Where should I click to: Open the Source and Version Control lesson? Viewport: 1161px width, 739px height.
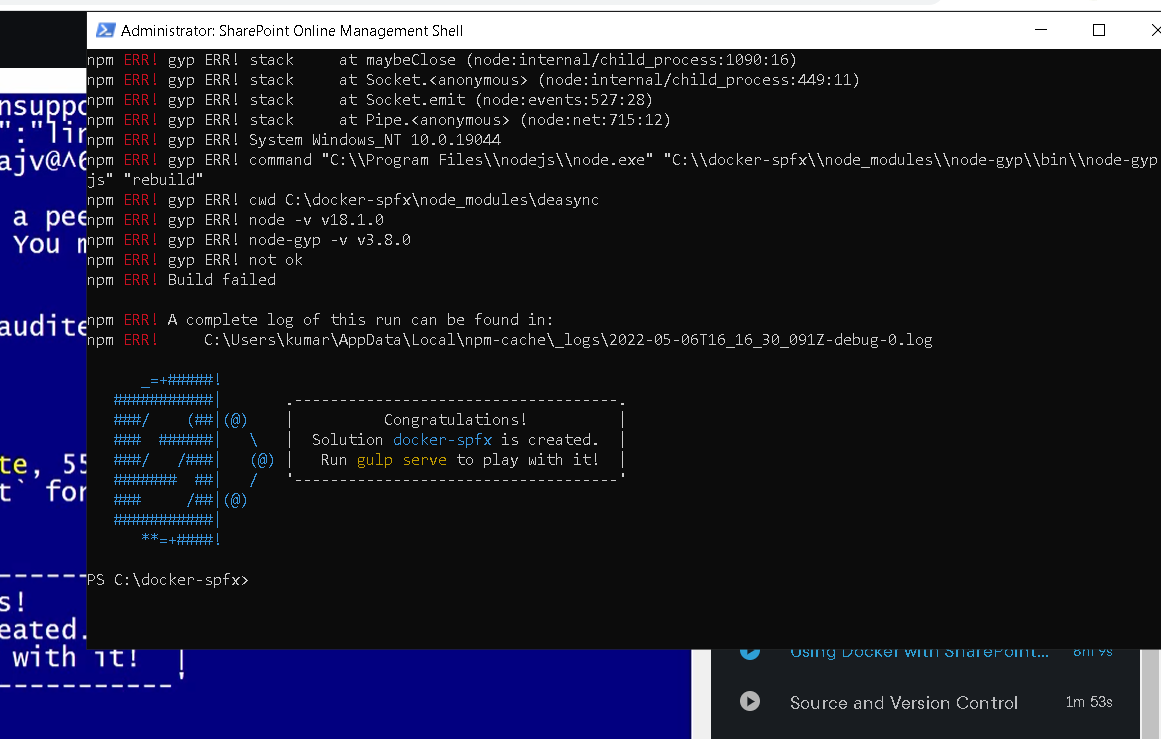(903, 703)
